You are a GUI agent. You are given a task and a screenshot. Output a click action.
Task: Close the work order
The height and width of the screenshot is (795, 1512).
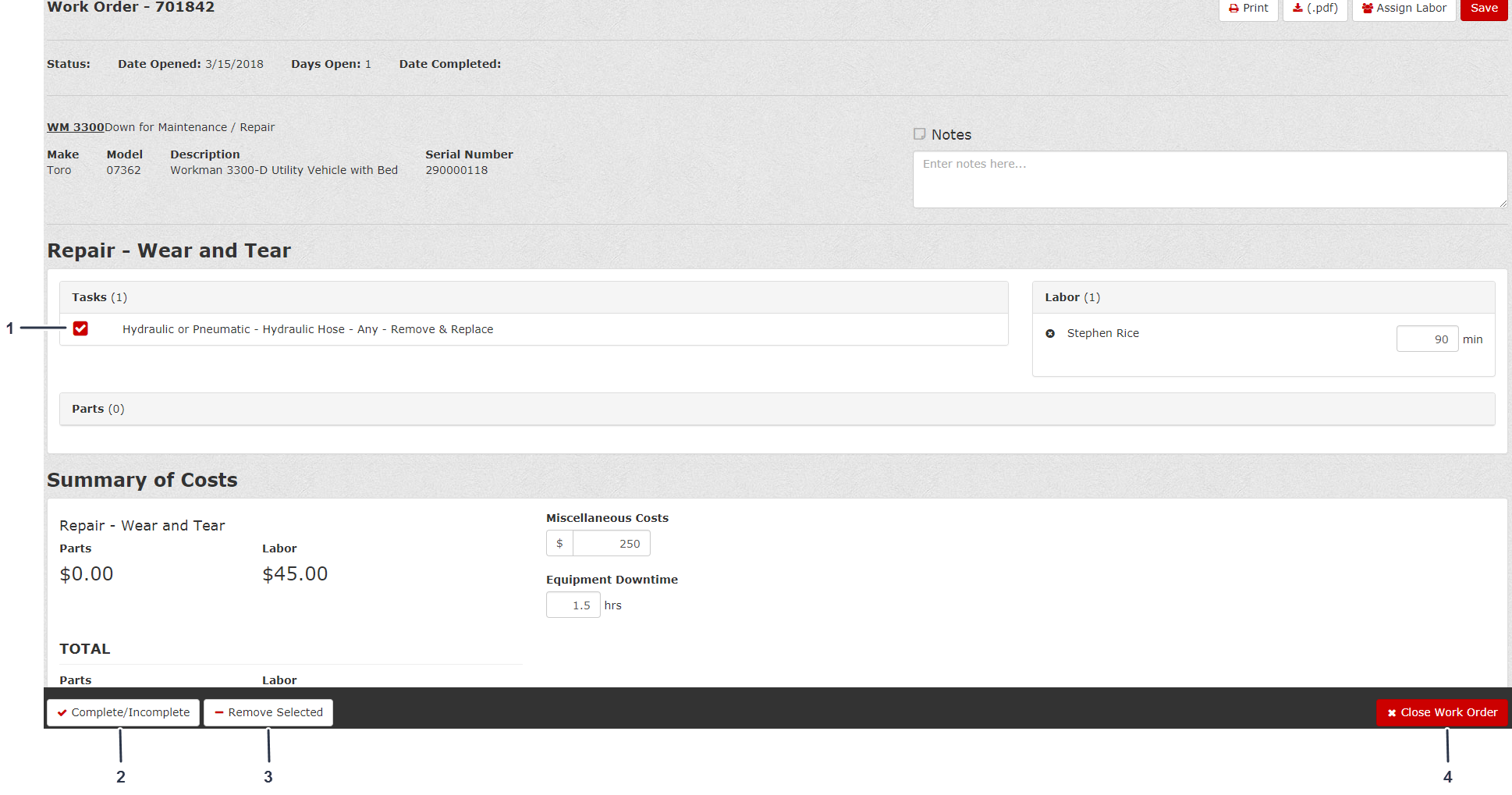1442,712
